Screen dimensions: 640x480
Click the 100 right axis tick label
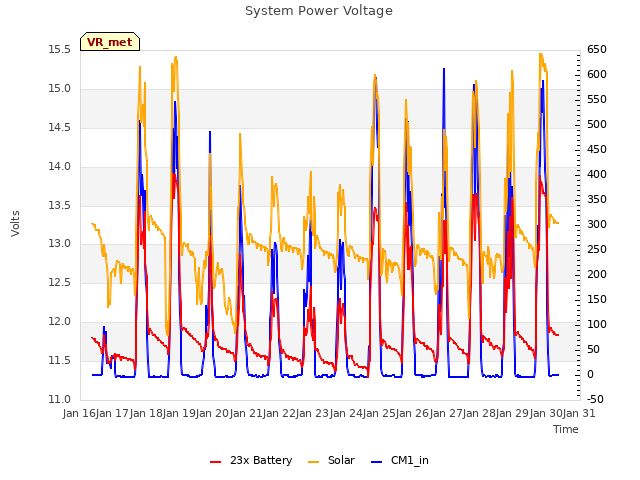[x=597, y=324]
